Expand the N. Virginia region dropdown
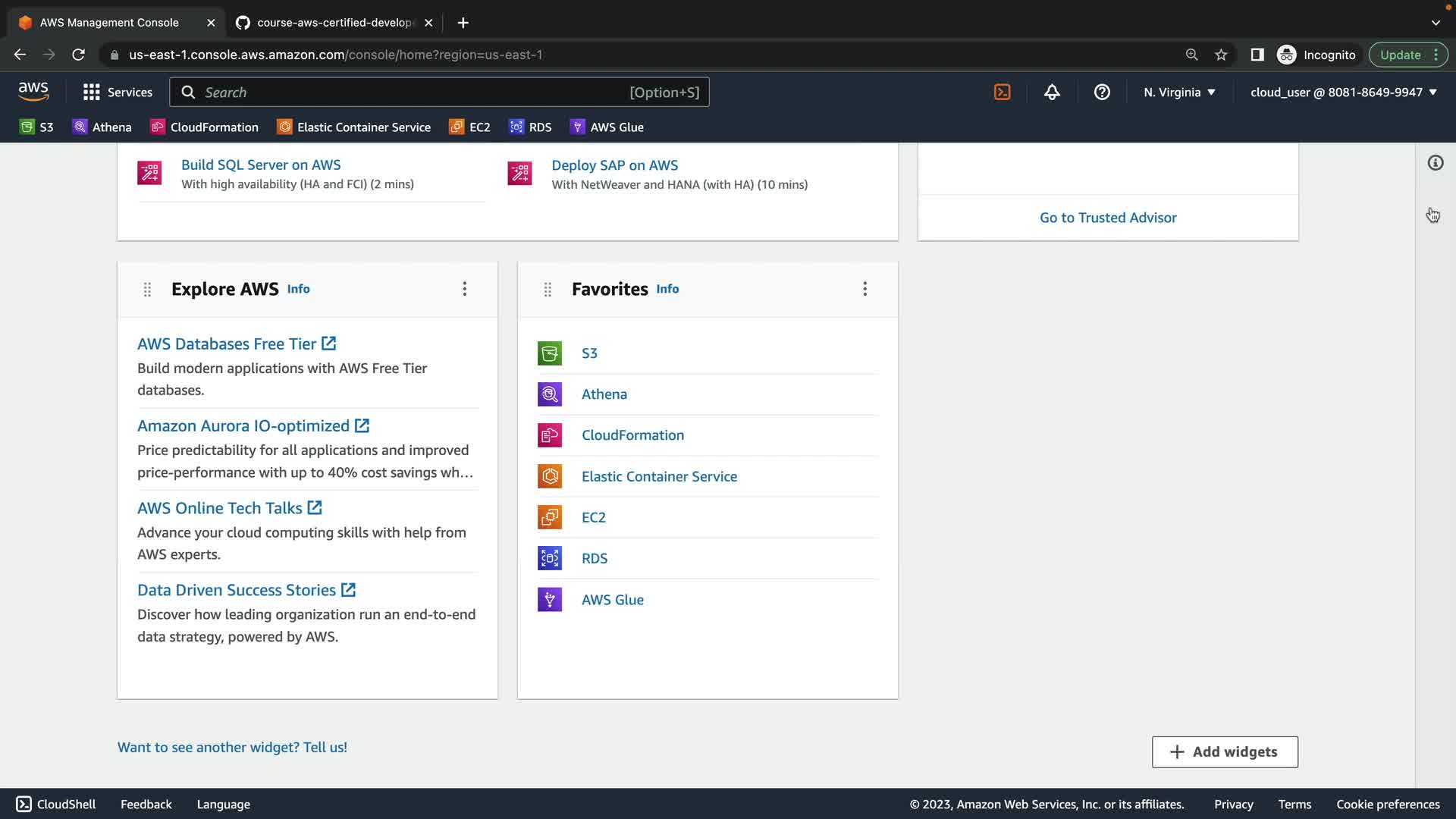This screenshot has height=819, width=1456. tap(1179, 92)
